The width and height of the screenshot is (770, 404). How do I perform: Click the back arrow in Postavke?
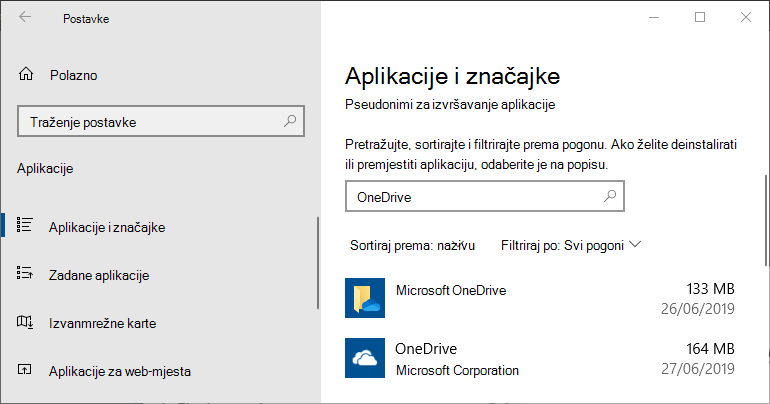(25, 17)
